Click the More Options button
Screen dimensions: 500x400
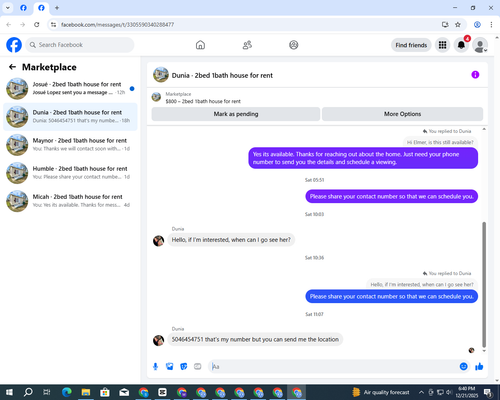pyautogui.click(x=402, y=114)
